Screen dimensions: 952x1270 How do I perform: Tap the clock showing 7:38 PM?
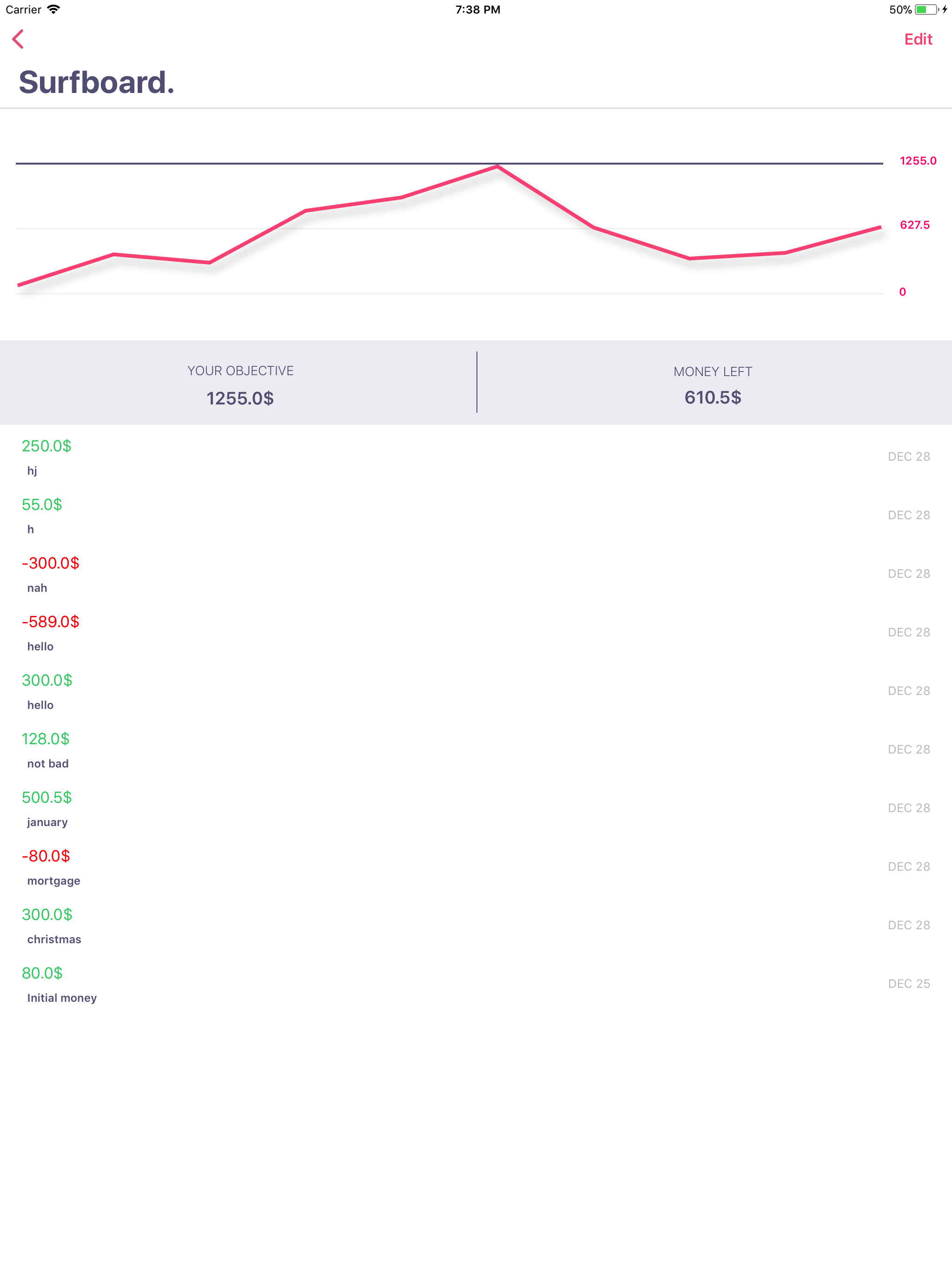click(x=477, y=9)
